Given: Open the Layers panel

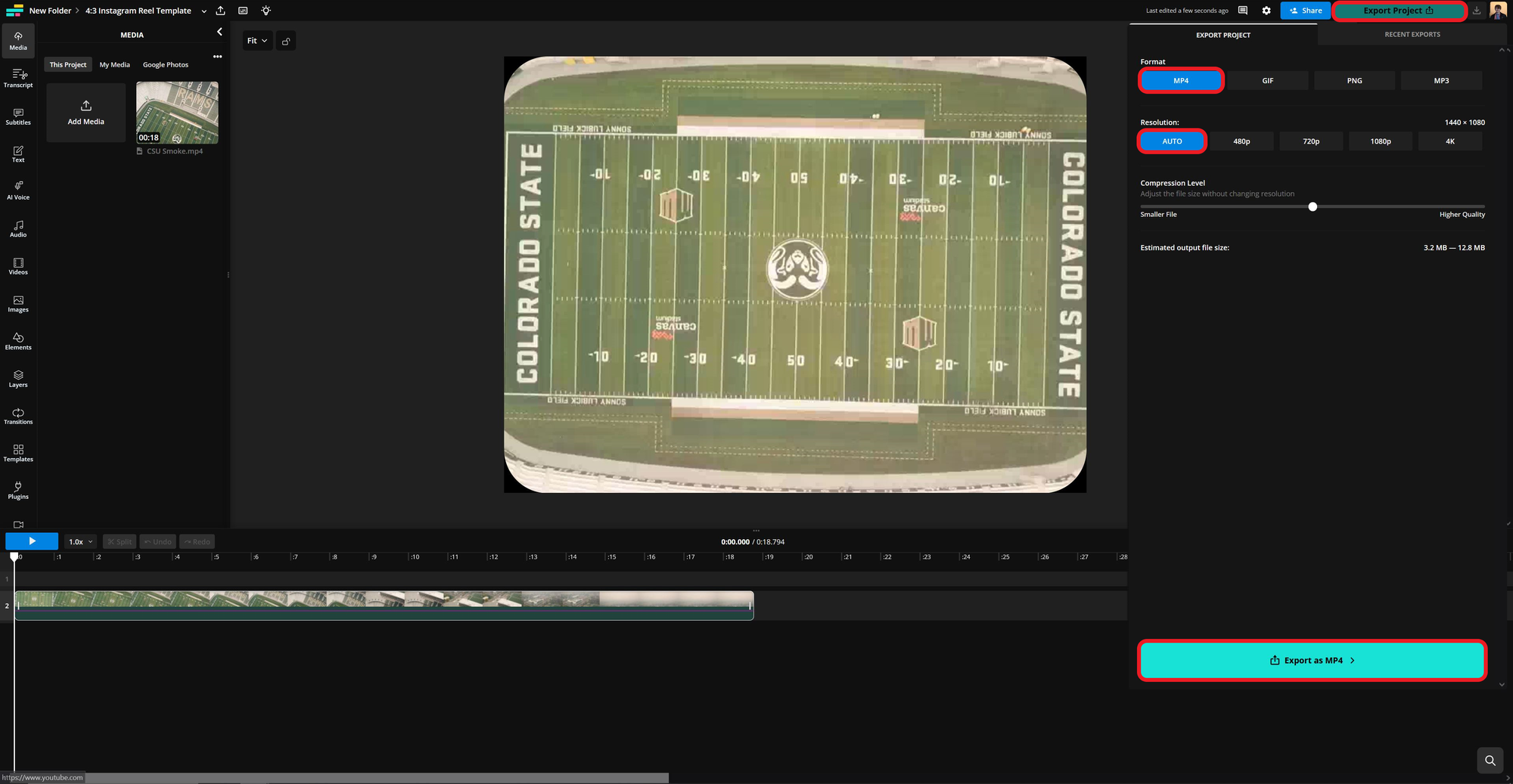Looking at the screenshot, I should coord(18,378).
